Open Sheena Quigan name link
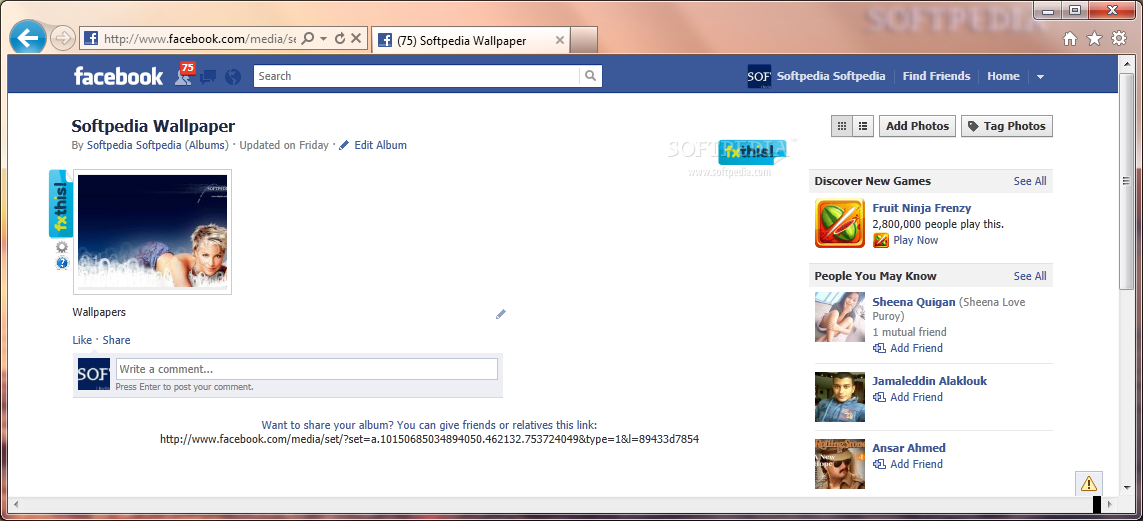Screen dimensions: 1143x521 click(914, 302)
